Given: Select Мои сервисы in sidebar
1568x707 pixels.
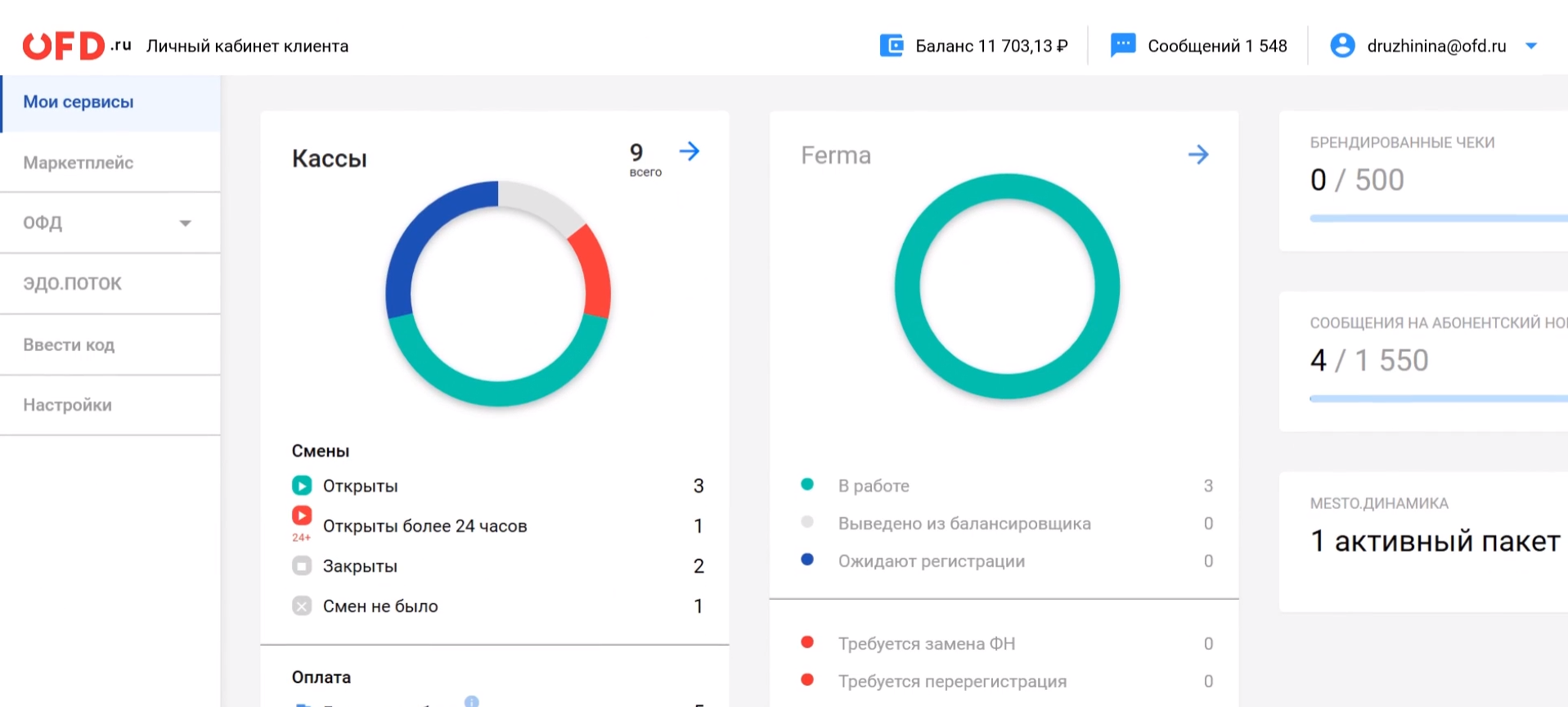Looking at the screenshot, I should click(x=110, y=103).
